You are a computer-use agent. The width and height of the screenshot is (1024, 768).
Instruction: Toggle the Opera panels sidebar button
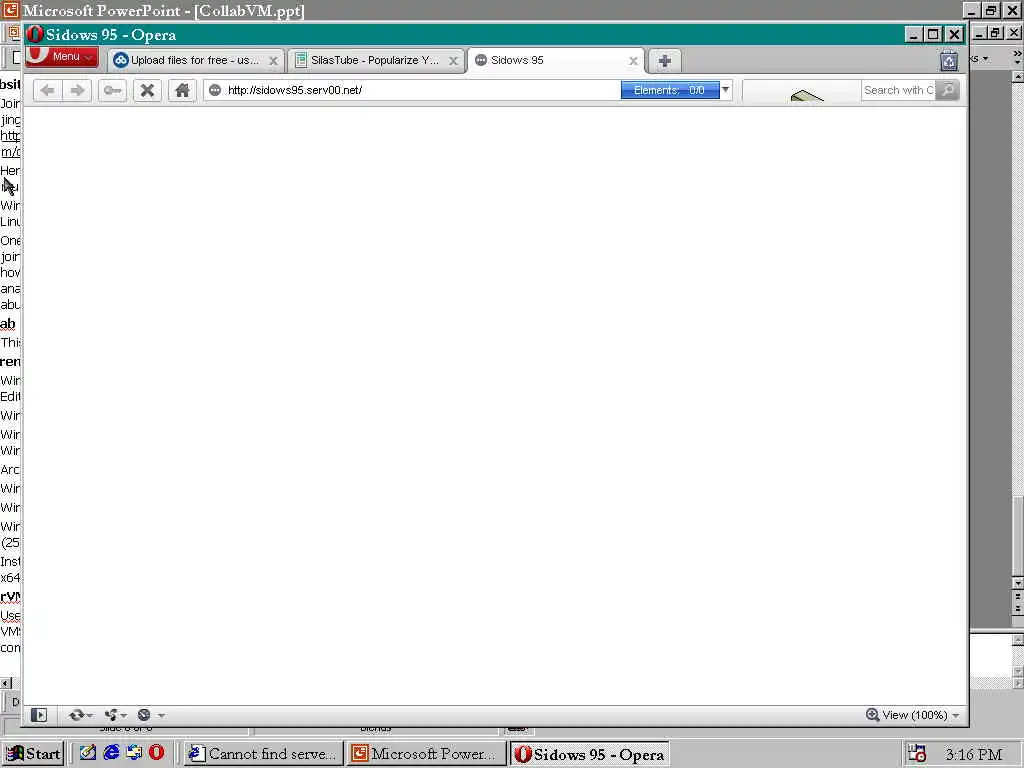coord(39,715)
